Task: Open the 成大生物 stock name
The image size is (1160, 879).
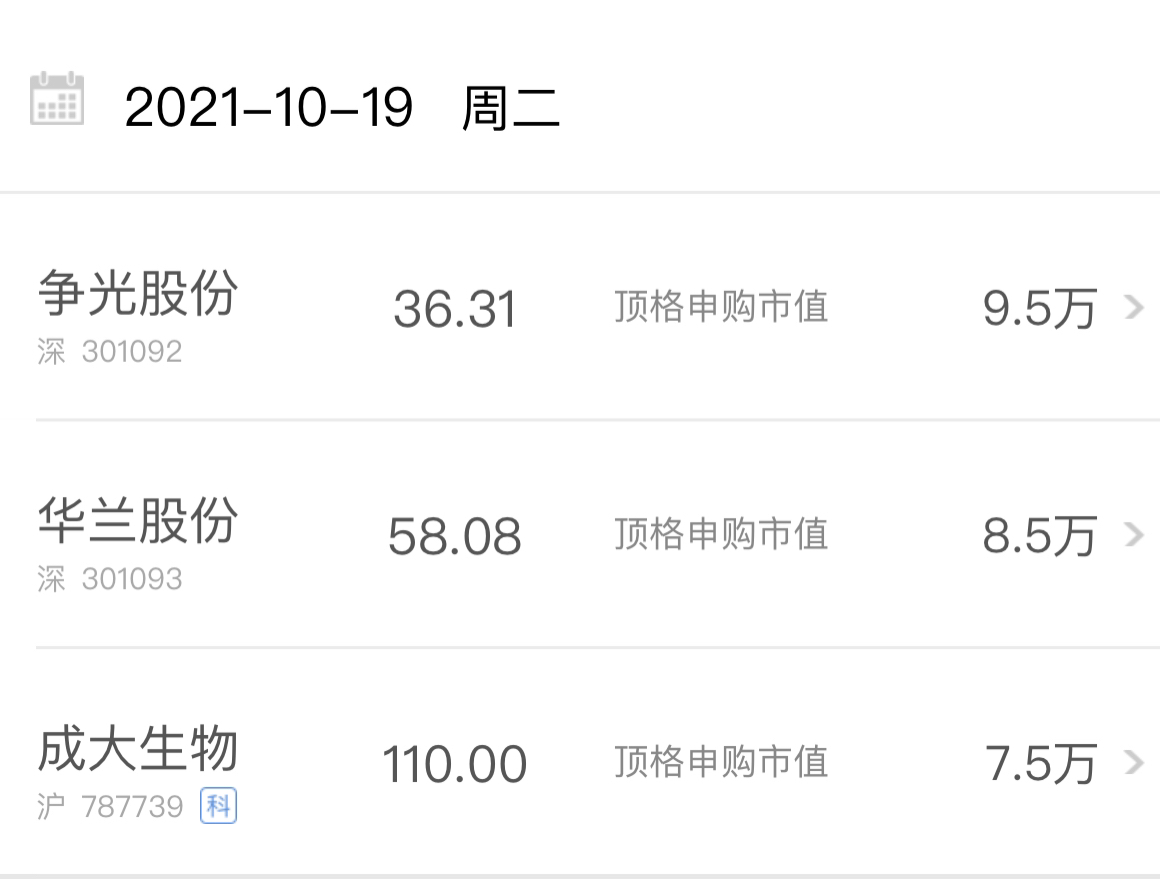Action: (x=138, y=749)
